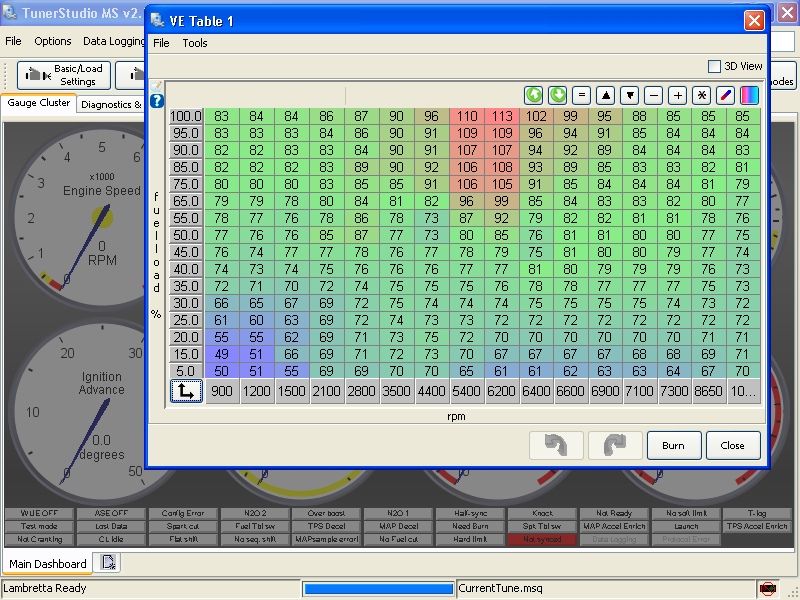
Task: Click the green down-arrow decrement icon
Action: click(x=557, y=95)
